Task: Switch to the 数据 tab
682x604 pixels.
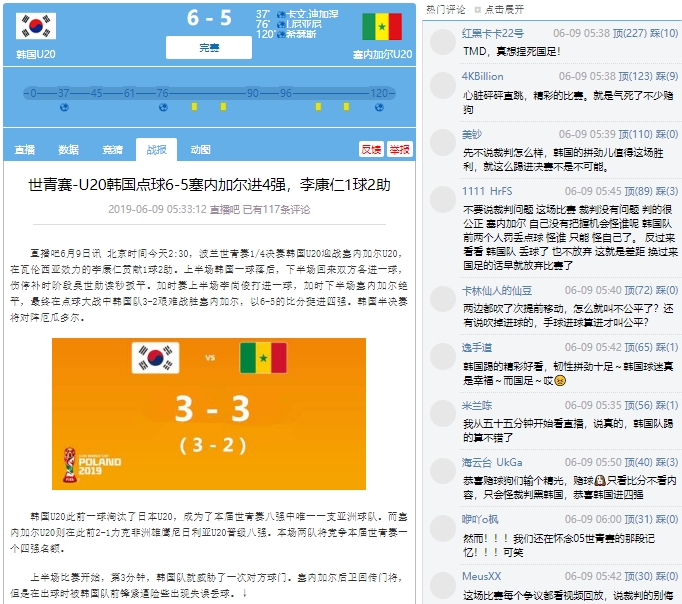Action: (x=69, y=150)
